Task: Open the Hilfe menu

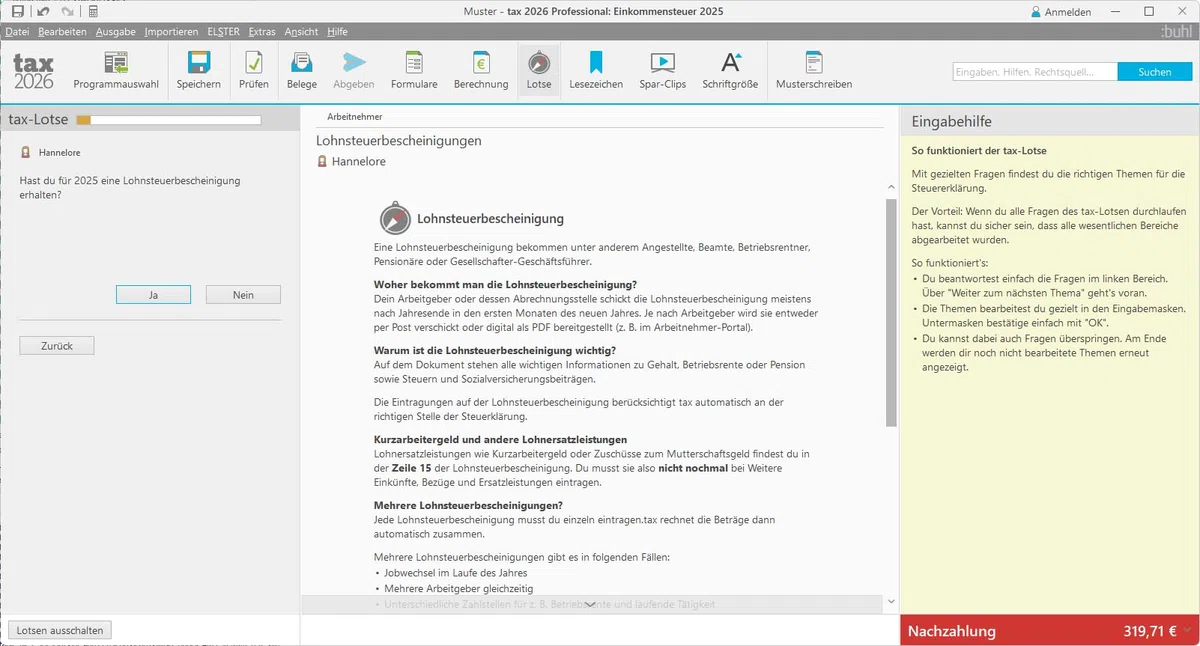Action: point(337,32)
